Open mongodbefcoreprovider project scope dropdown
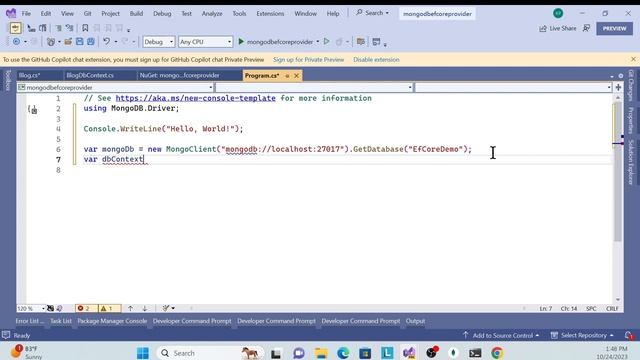Screen dimensions: 640x360 (115, 87)
